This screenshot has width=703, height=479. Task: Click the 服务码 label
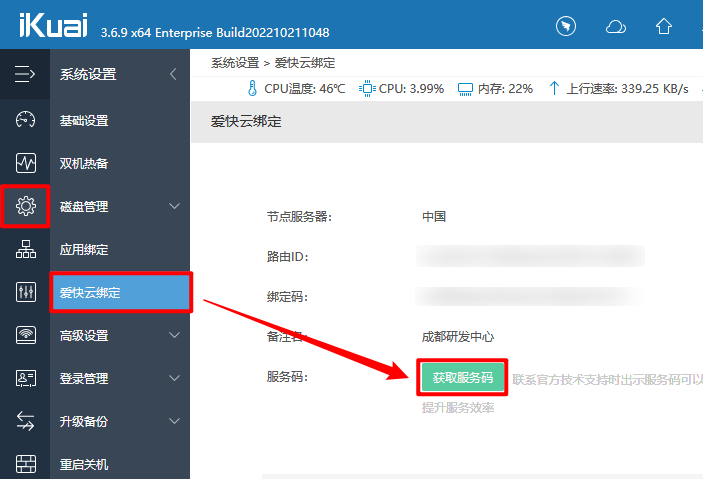287,377
